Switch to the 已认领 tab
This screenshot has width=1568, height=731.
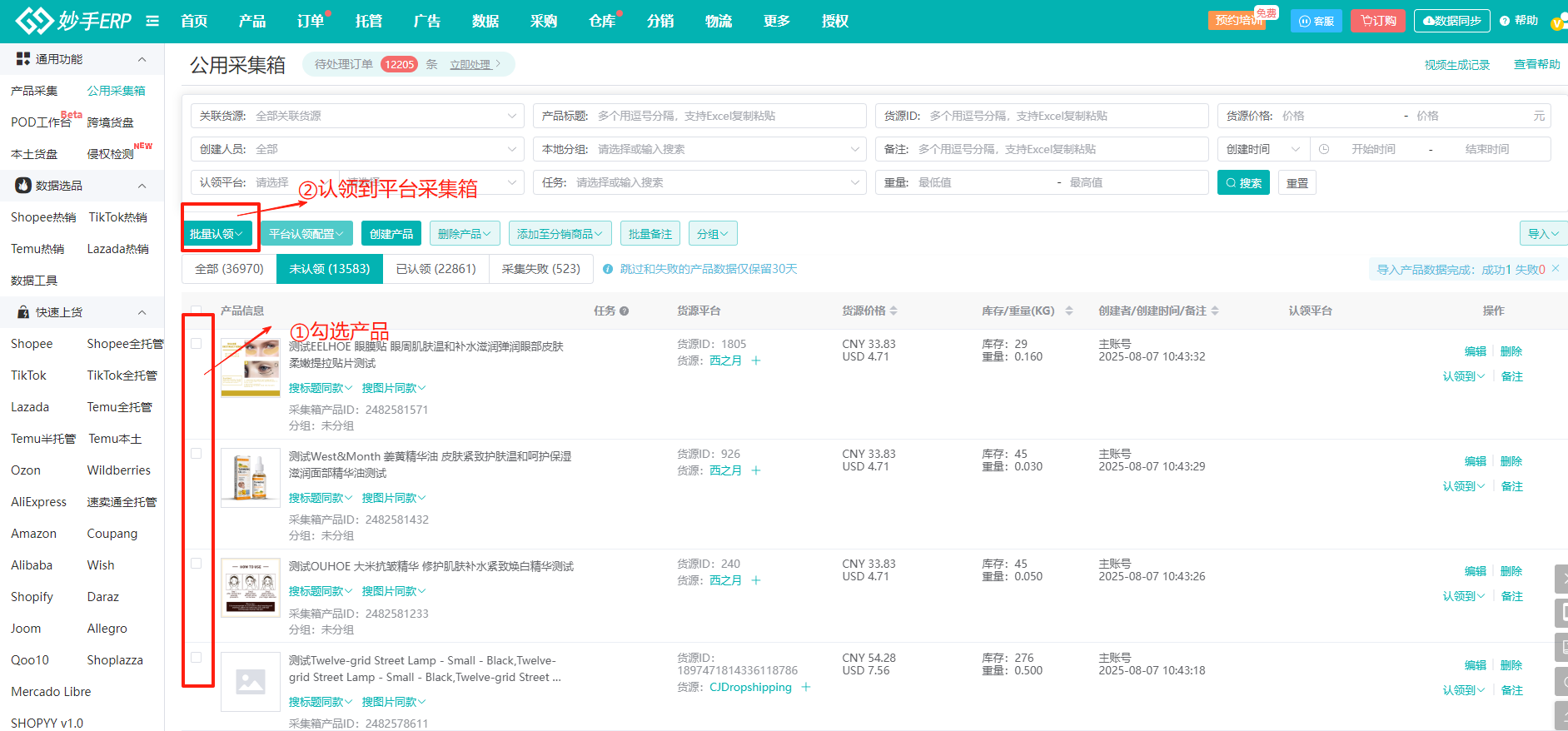[436, 269]
